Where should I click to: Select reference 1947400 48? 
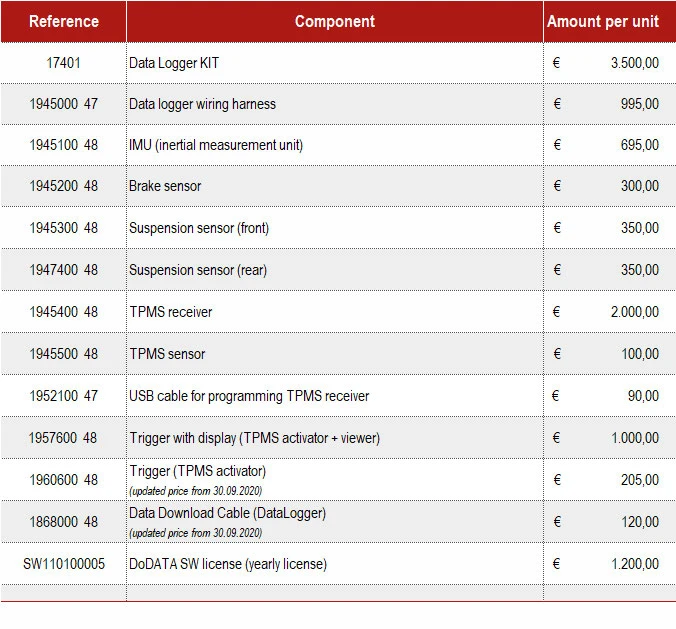tap(63, 270)
